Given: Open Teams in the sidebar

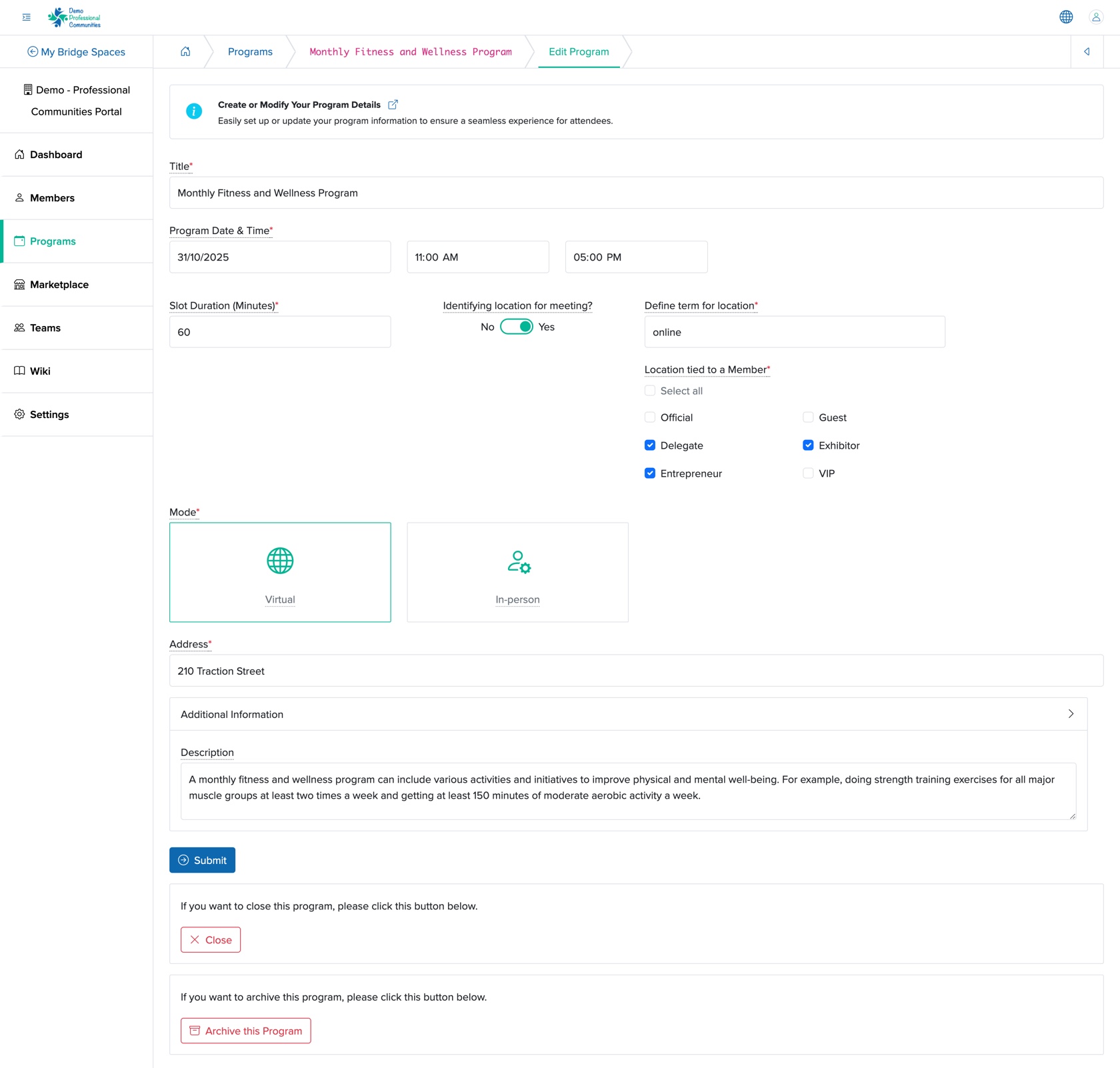Looking at the screenshot, I should [x=77, y=328].
